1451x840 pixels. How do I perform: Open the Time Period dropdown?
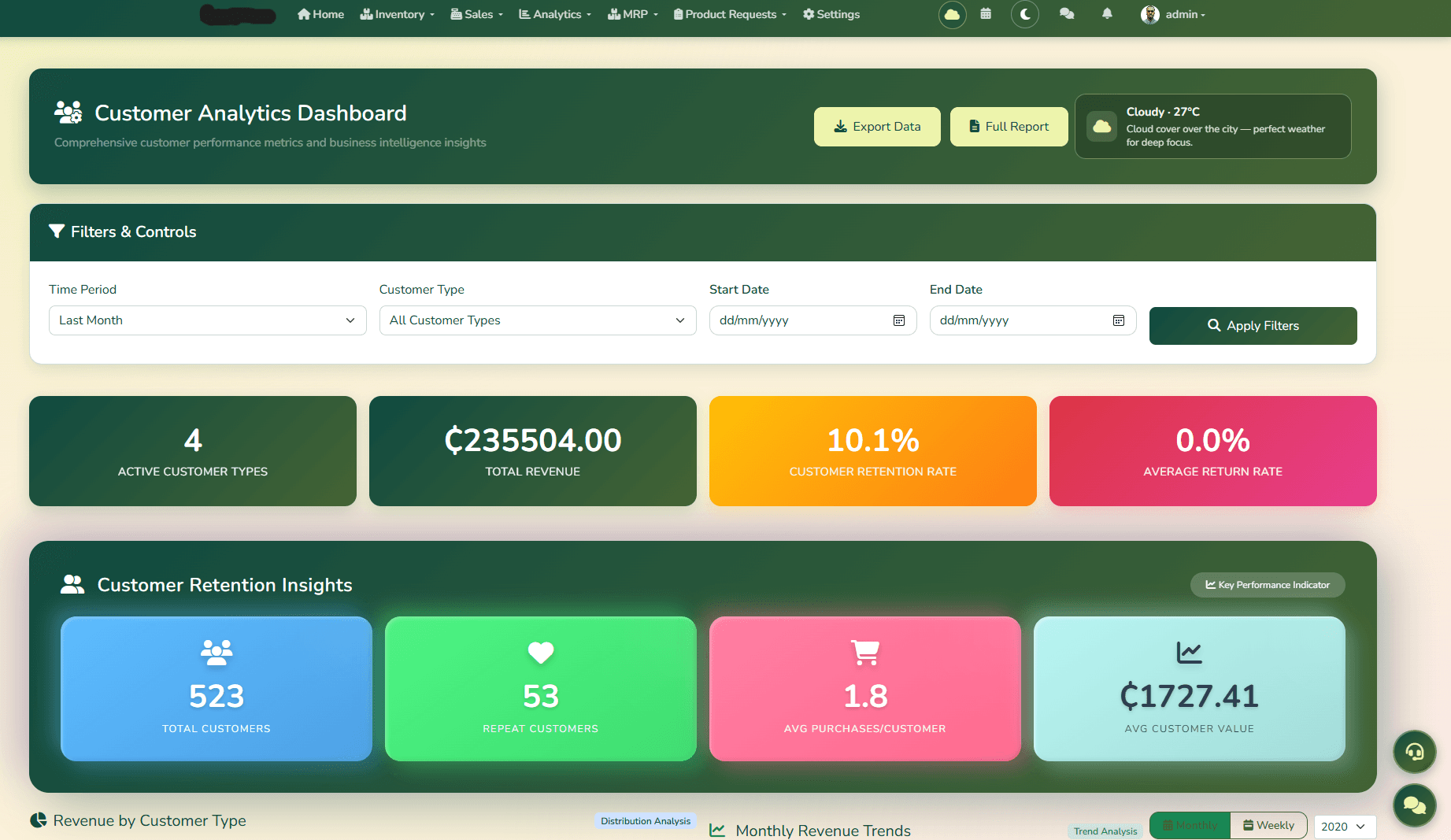pyautogui.click(x=208, y=320)
